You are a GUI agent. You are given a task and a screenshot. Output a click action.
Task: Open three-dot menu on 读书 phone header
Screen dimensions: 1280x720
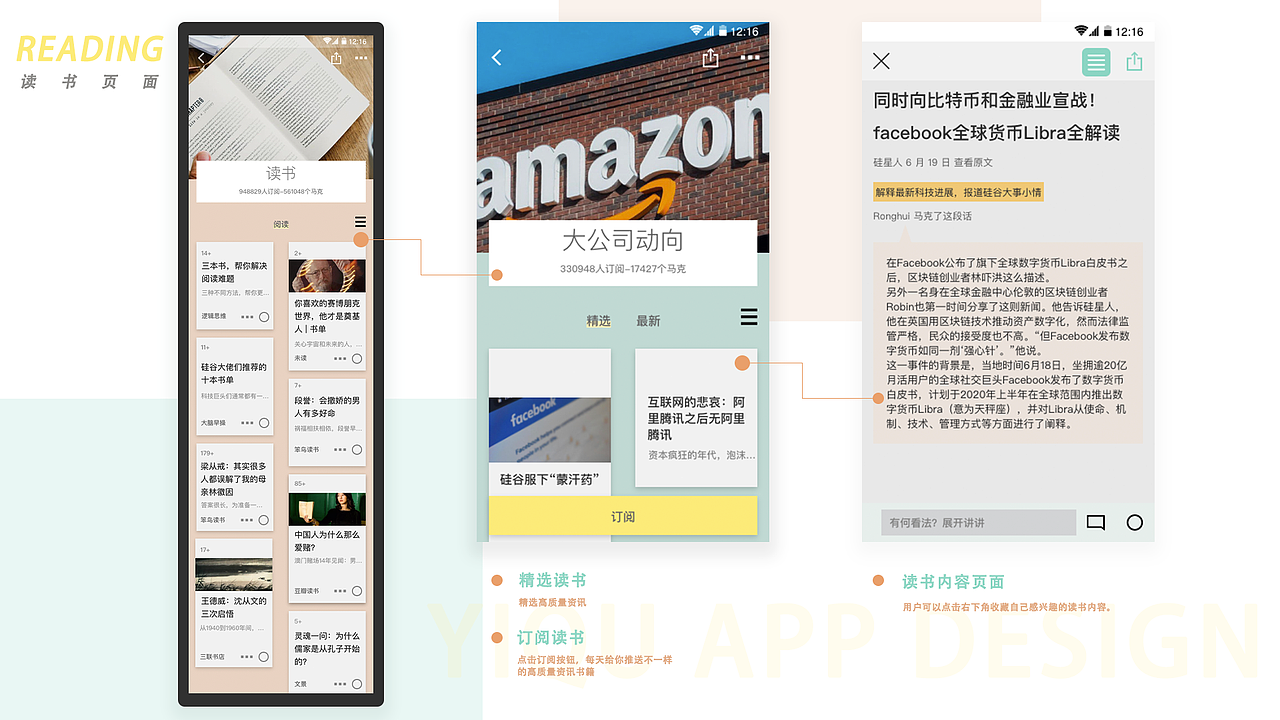point(360,58)
